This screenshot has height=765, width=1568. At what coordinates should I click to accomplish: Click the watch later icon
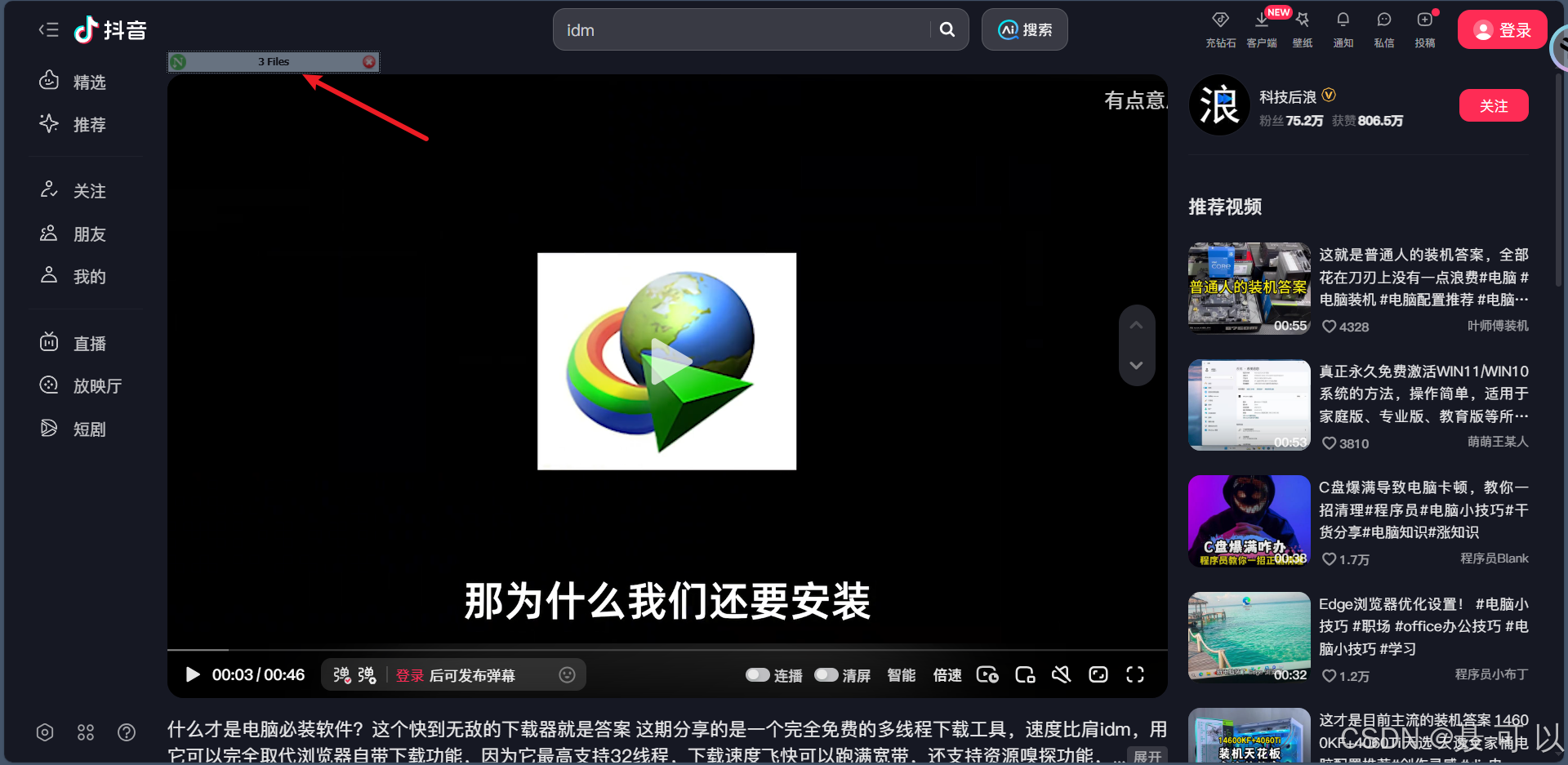[x=987, y=674]
